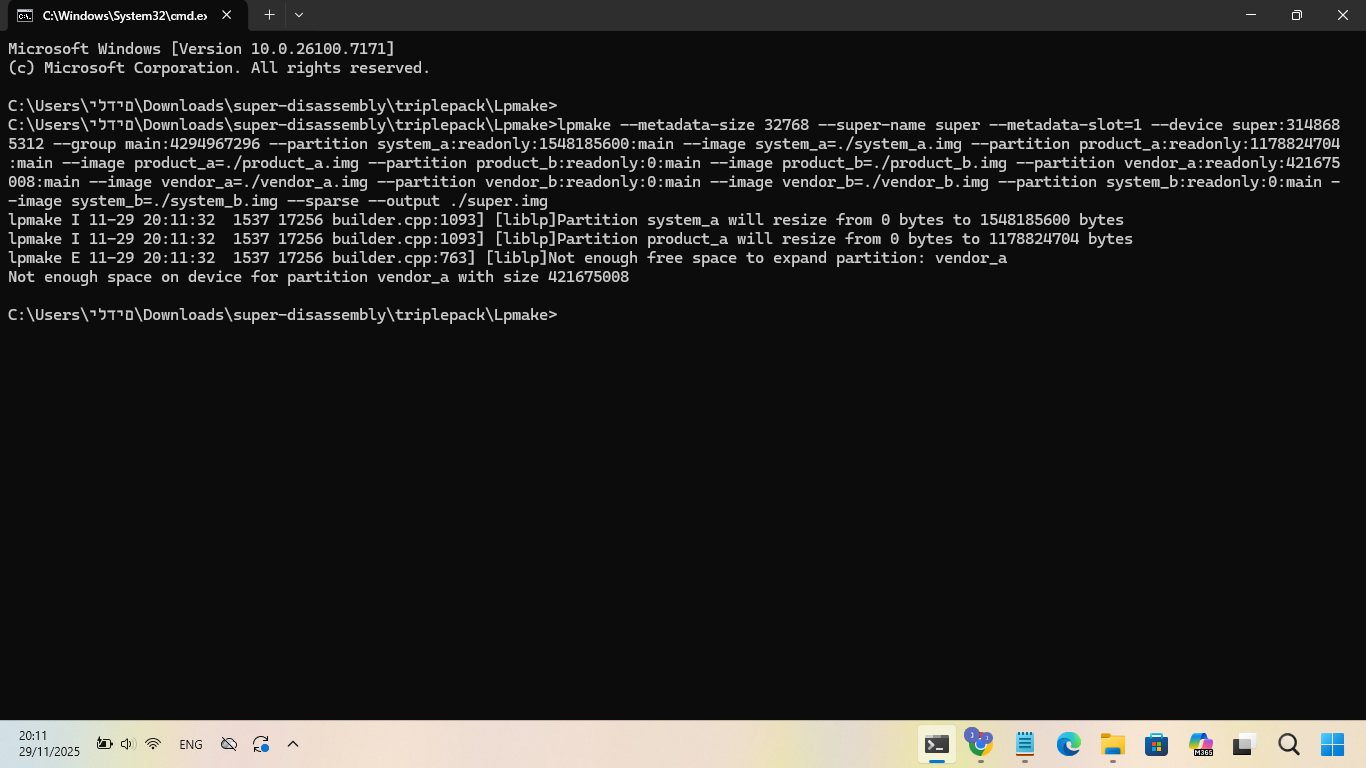
Task: Open Google Chrome from the taskbar
Action: click(980, 744)
